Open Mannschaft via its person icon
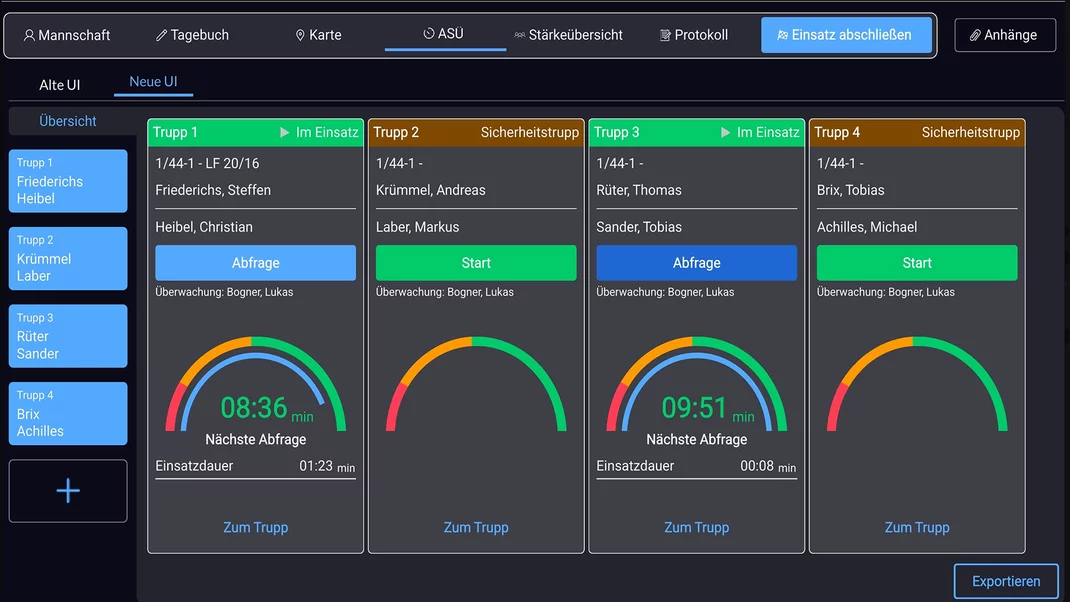This screenshot has height=602, width=1070. (29, 35)
